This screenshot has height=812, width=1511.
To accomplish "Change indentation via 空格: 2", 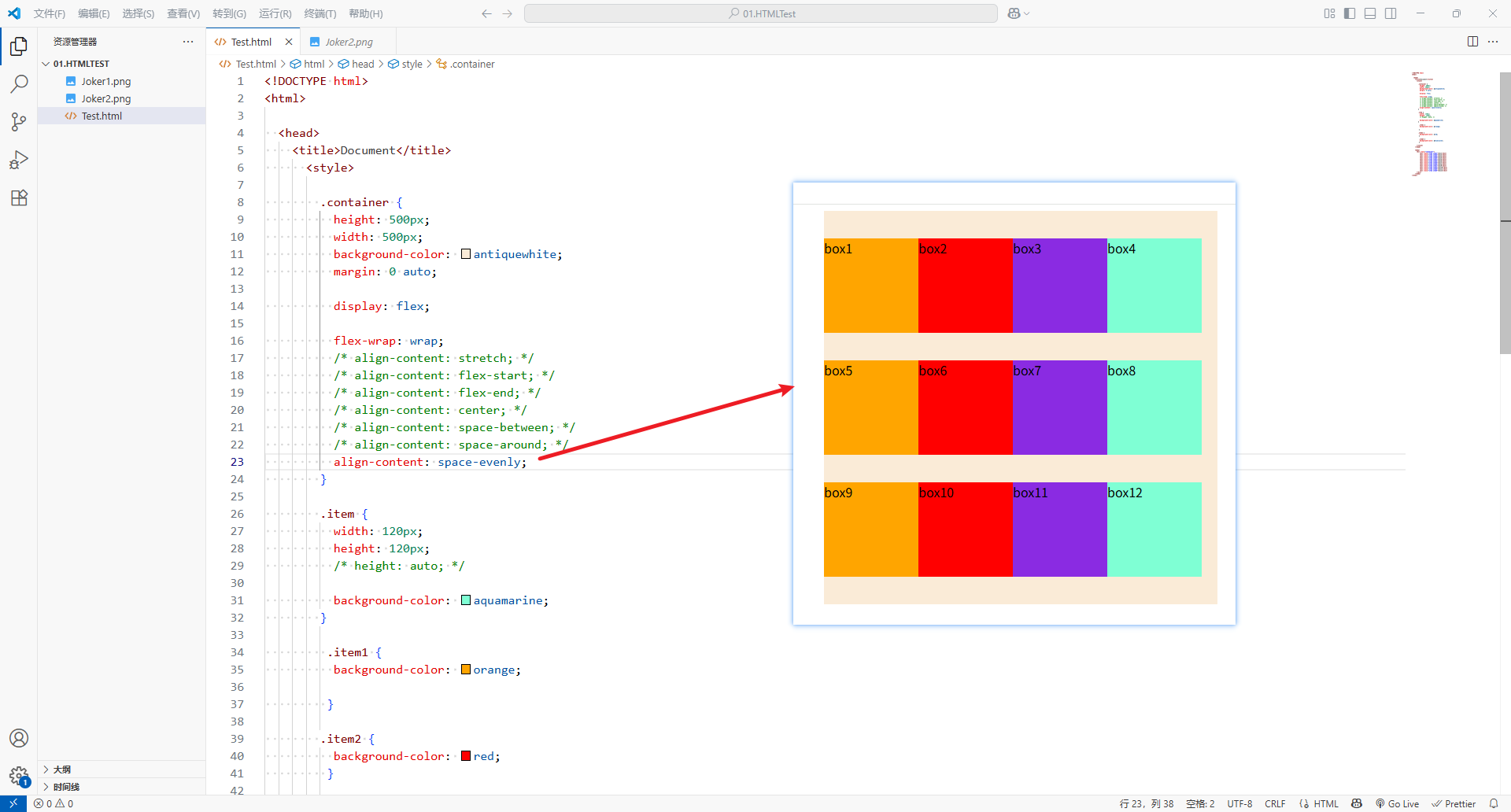I will (1200, 803).
